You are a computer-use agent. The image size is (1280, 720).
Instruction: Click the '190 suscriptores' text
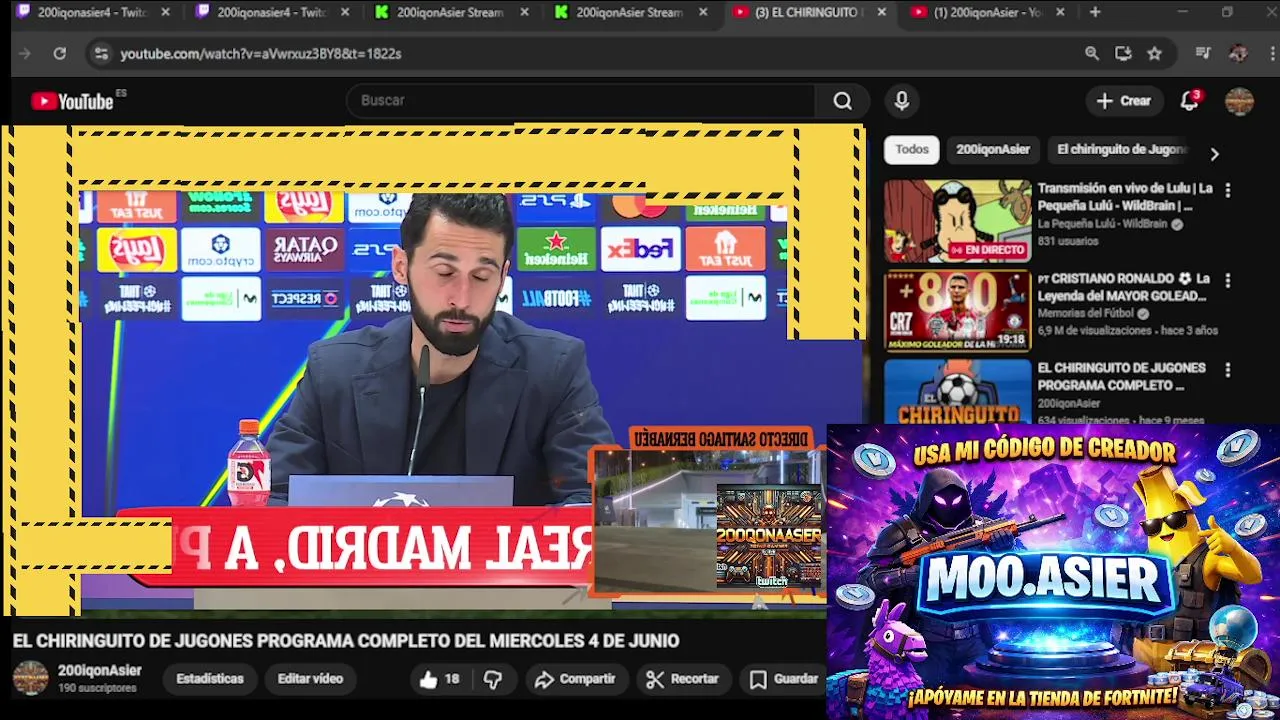pos(97,689)
